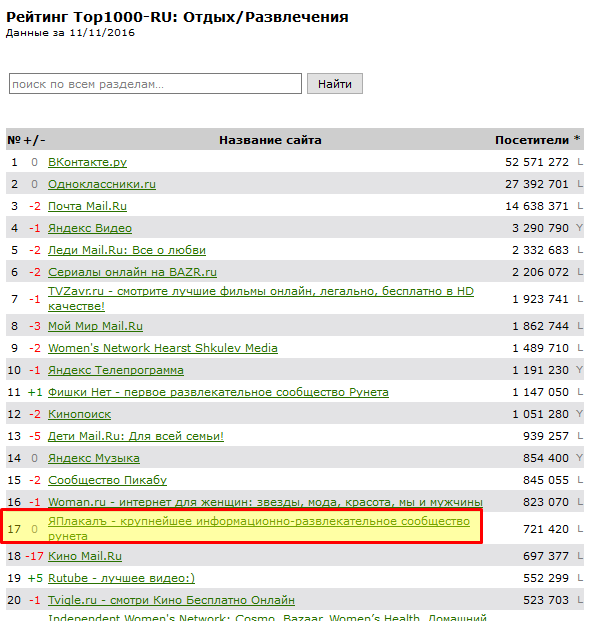This screenshot has height=621, width=594.
Task: Click visitor count 14 638 371
Action: tap(537, 206)
